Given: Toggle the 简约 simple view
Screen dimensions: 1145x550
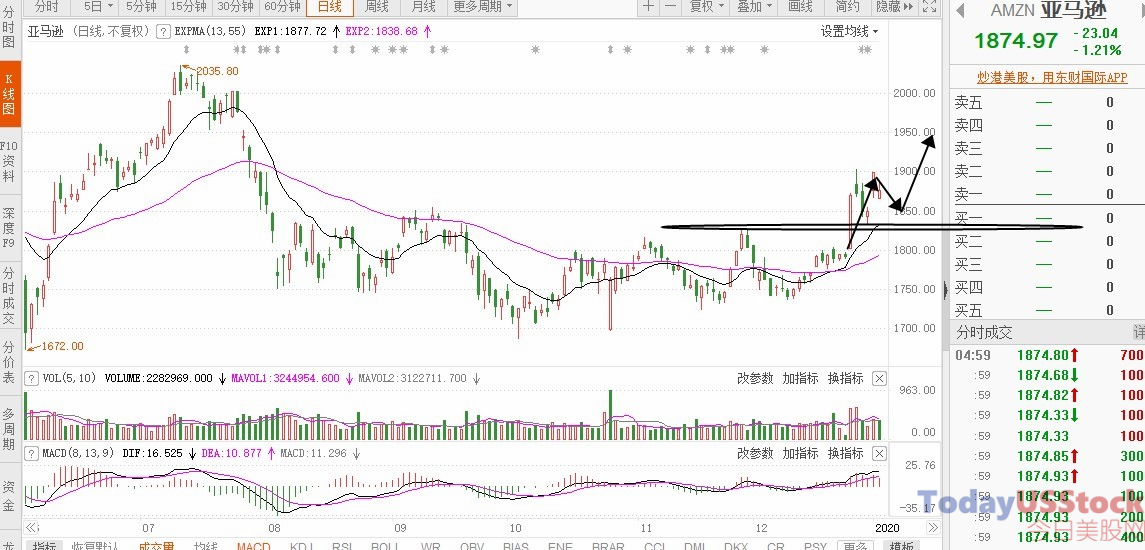Looking at the screenshot, I should pos(847,7).
